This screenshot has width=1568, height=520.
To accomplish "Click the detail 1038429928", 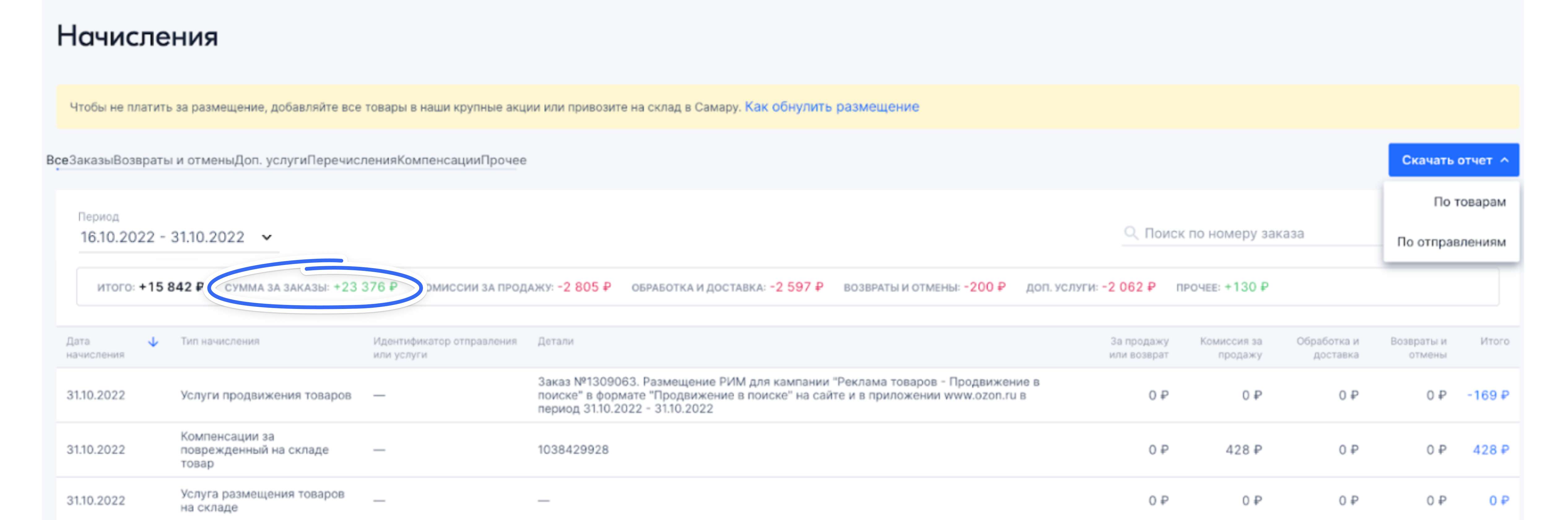I will tap(573, 450).
